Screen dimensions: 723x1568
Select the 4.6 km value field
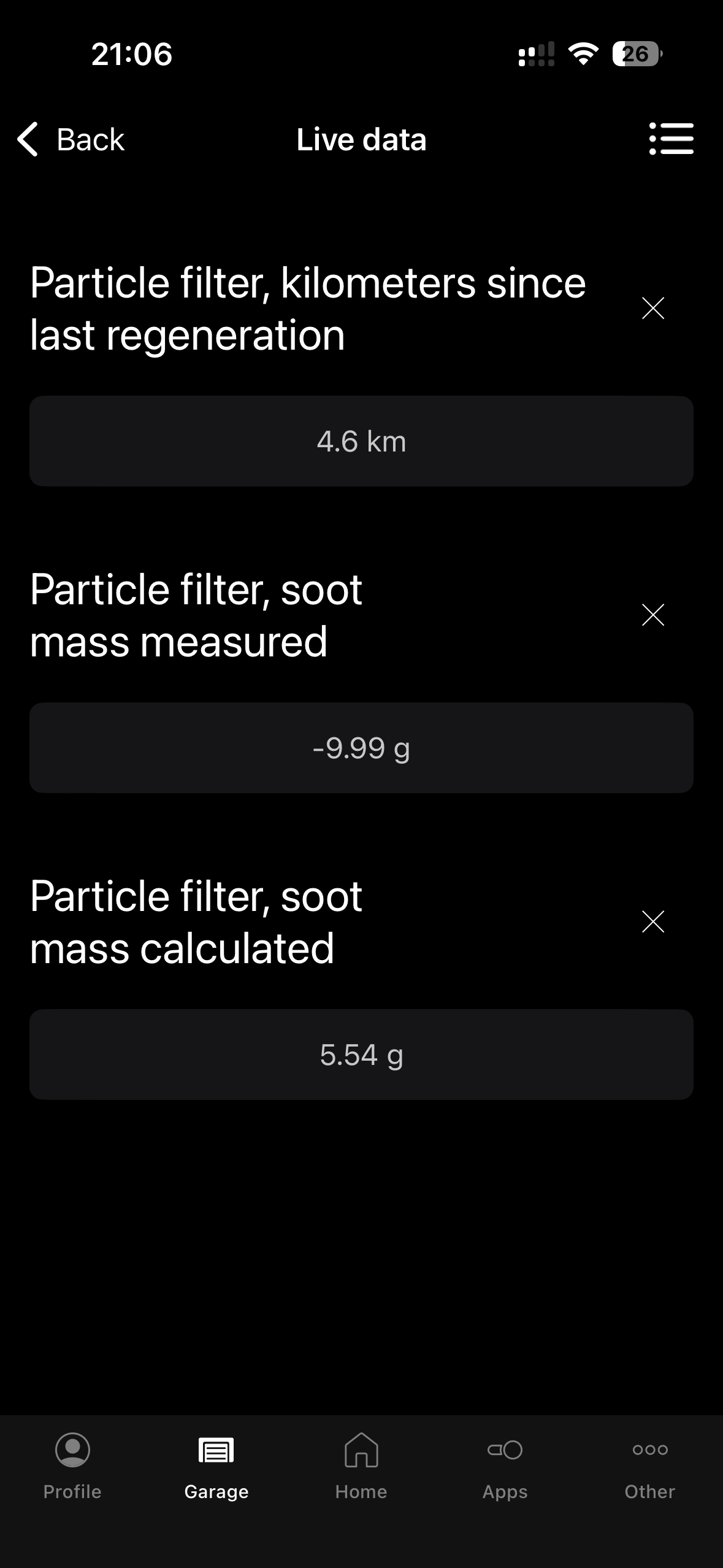tap(361, 441)
